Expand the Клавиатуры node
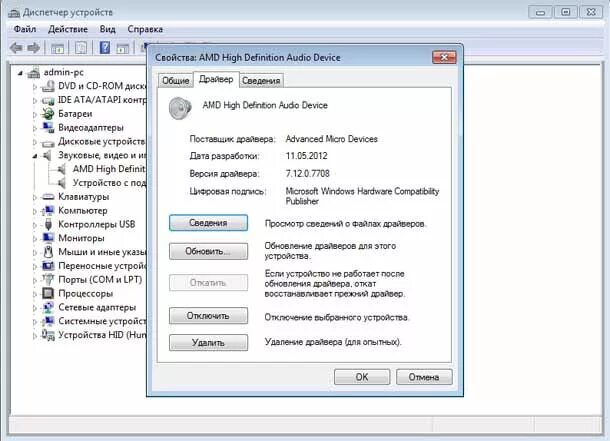This screenshot has width=610, height=441. (x=35, y=198)
